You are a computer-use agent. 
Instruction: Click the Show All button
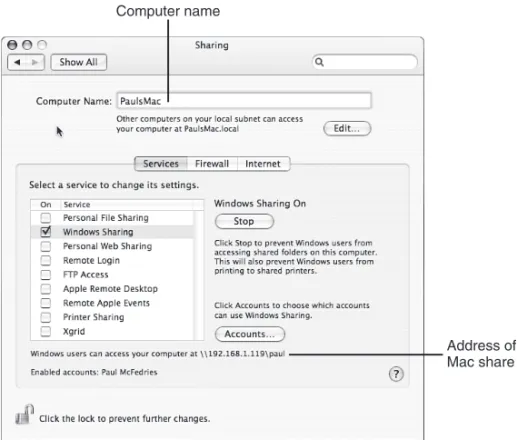click(79, 62)
